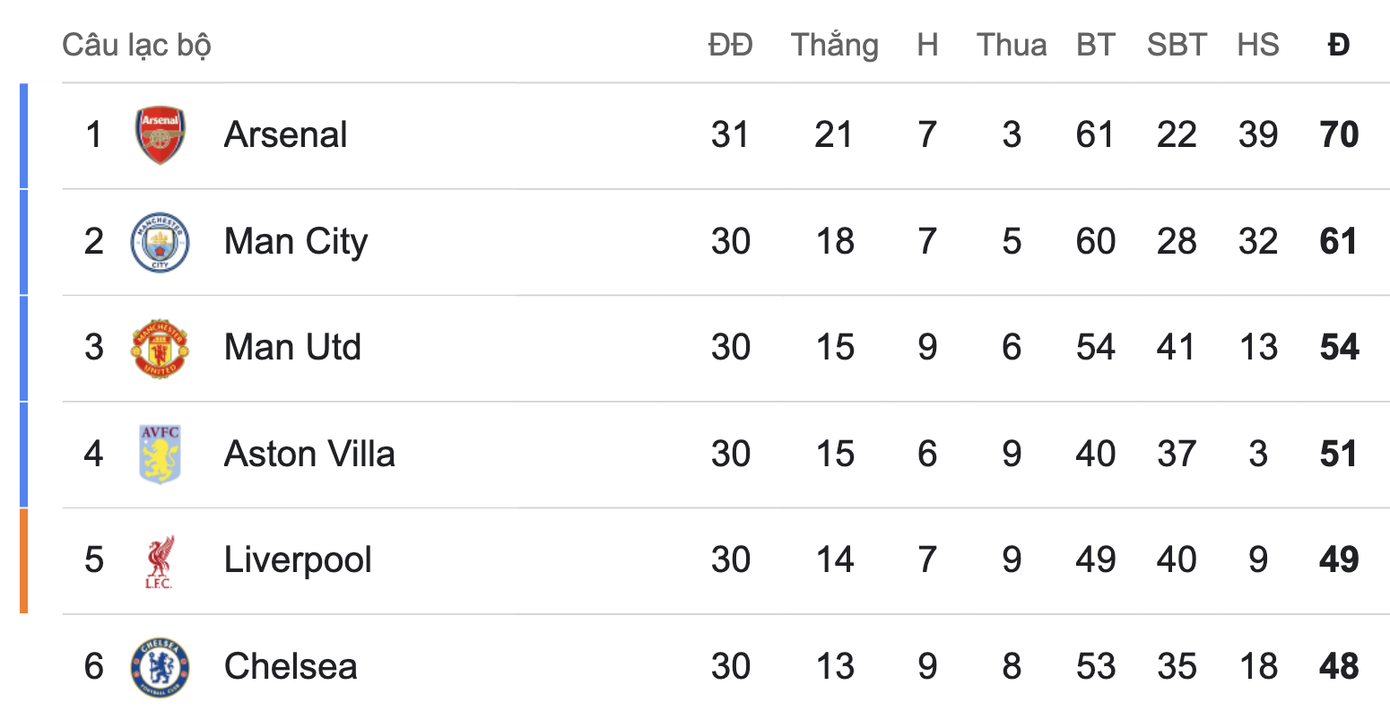This screenshot has width=1390, height=719.
Task: Click the orange qualification marker beside Liverpool
Action: pyautogui.click(x=24, y=560)
